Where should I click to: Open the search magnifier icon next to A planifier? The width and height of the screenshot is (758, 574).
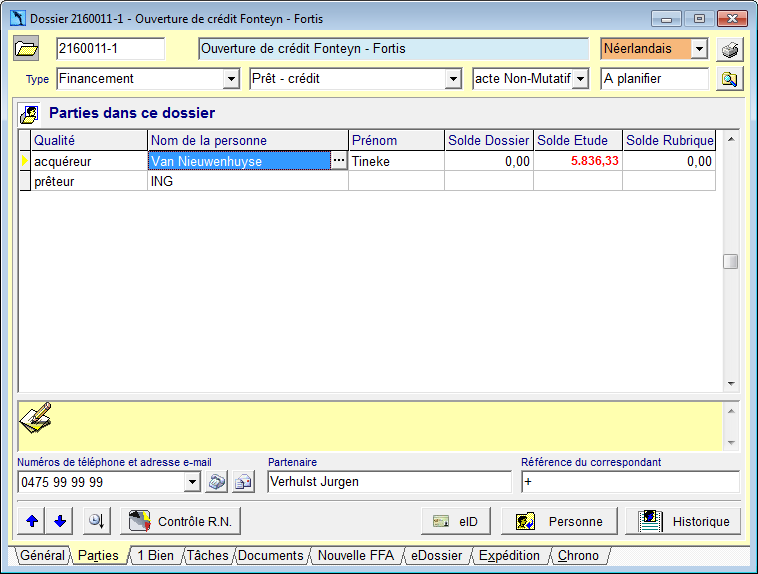pyautogui.click(x=729, y=79)
